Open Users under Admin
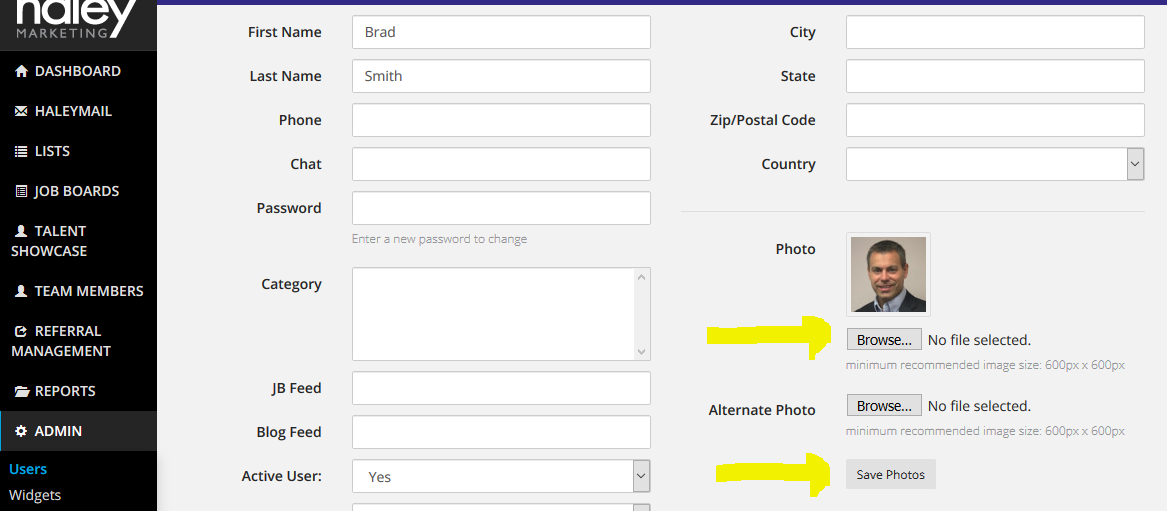Viewport: 1167px width, 511px height. point(28,469)
